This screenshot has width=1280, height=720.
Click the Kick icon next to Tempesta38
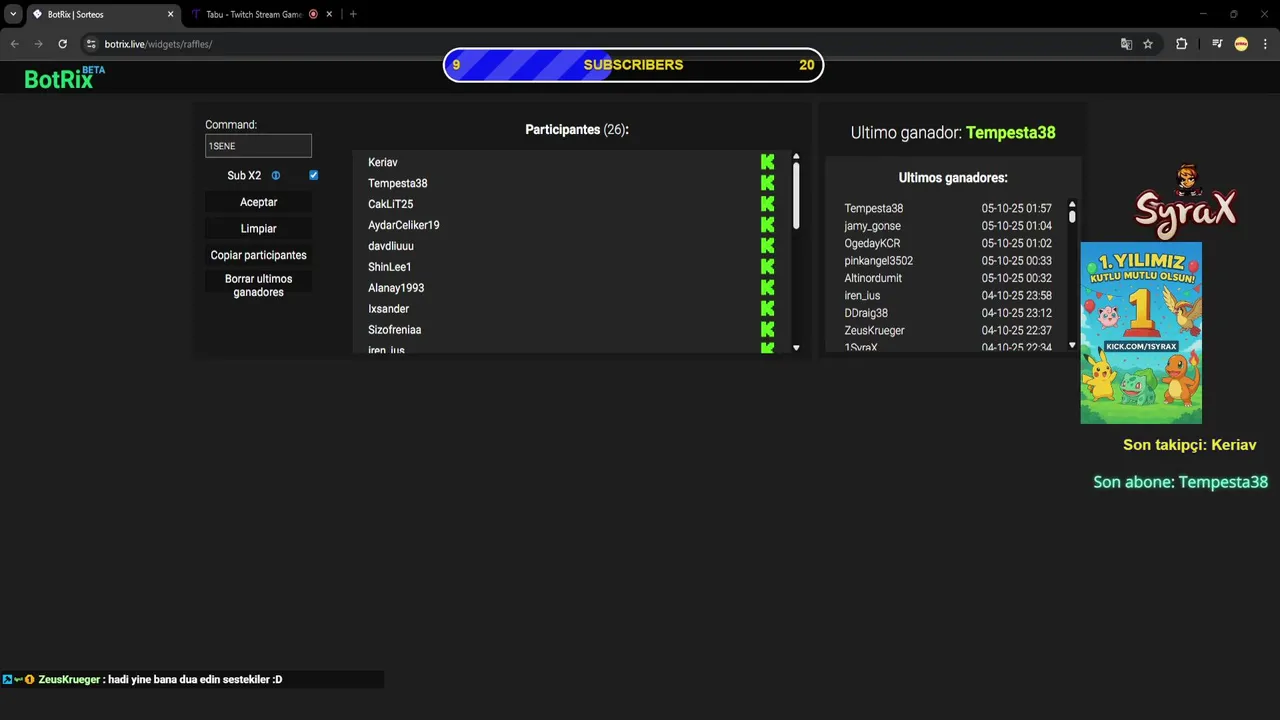(x=767, y=183)
